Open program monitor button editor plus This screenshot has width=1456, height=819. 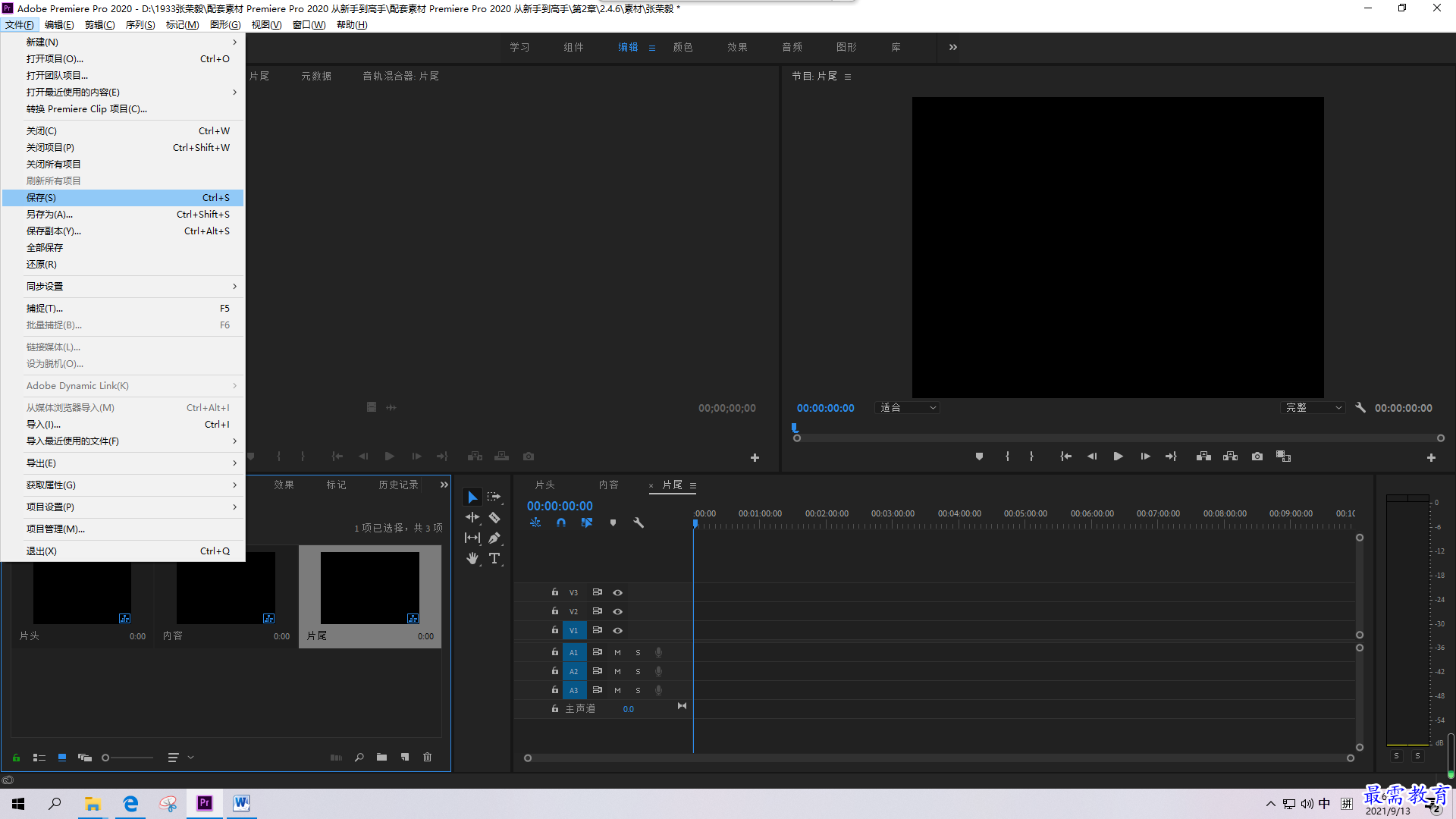(x=1431, y=458)
